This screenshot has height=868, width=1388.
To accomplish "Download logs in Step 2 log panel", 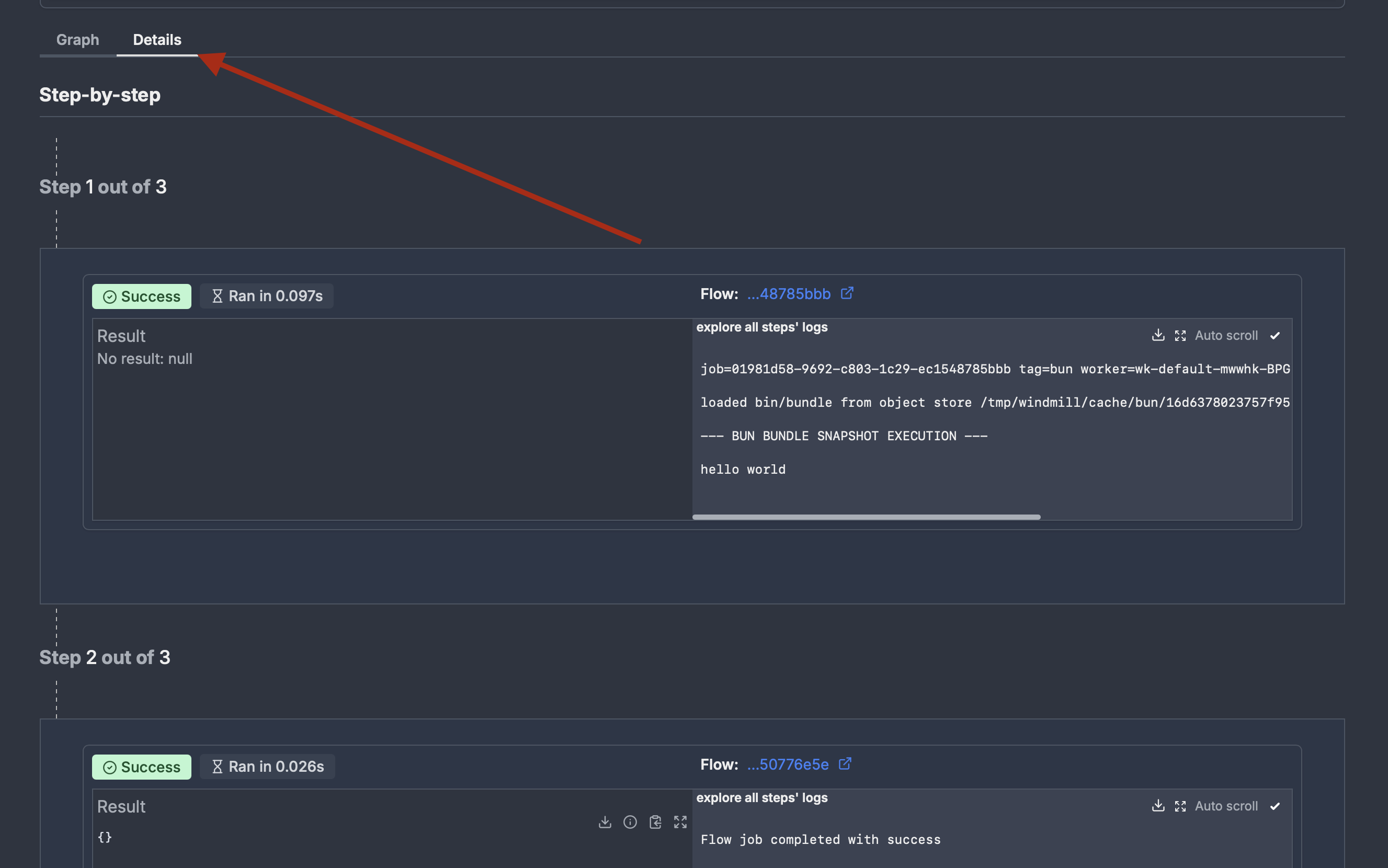I will [1158, 806].
